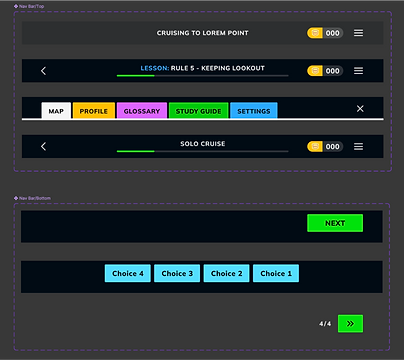The width and height of the screenshot is (404, 360).
Task: Click the Lesson bar progress indicator
Action: coord(203,76)
